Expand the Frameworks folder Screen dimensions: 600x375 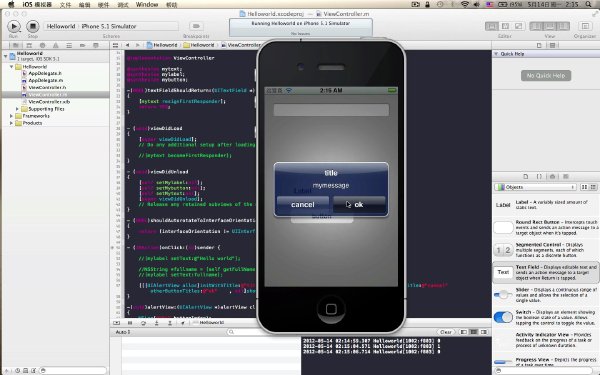tap(11, 116)
